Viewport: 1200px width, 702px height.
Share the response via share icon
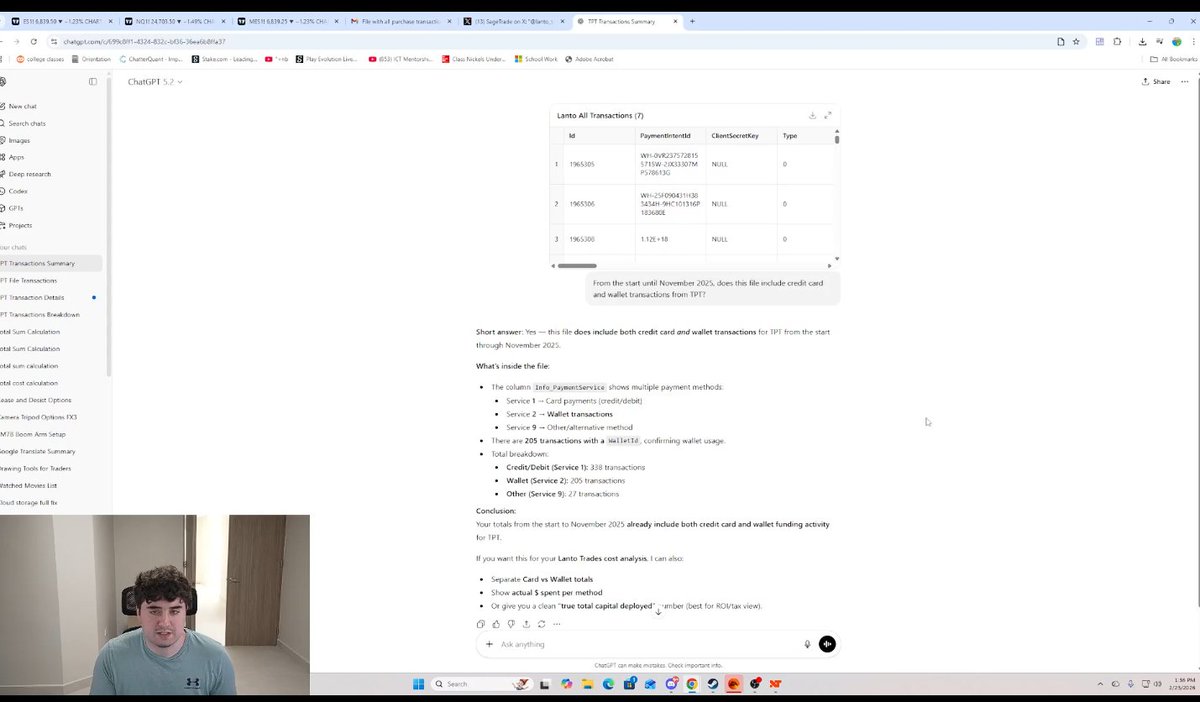(x=526, y=624)
